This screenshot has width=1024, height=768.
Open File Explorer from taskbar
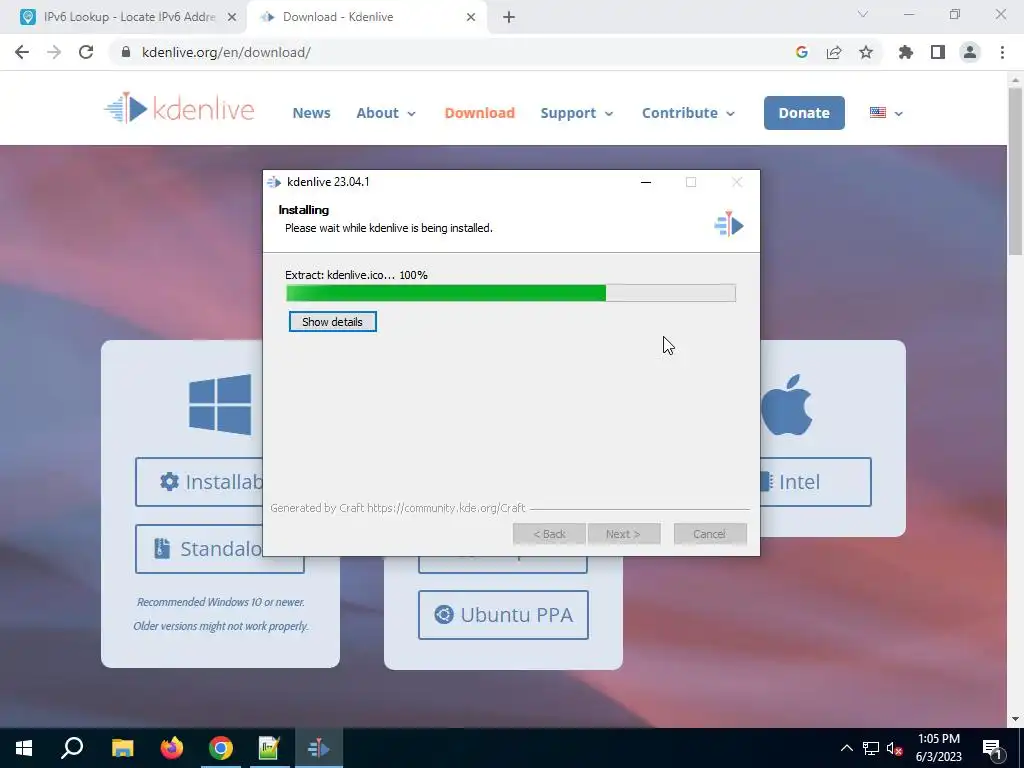pos(122,748)
